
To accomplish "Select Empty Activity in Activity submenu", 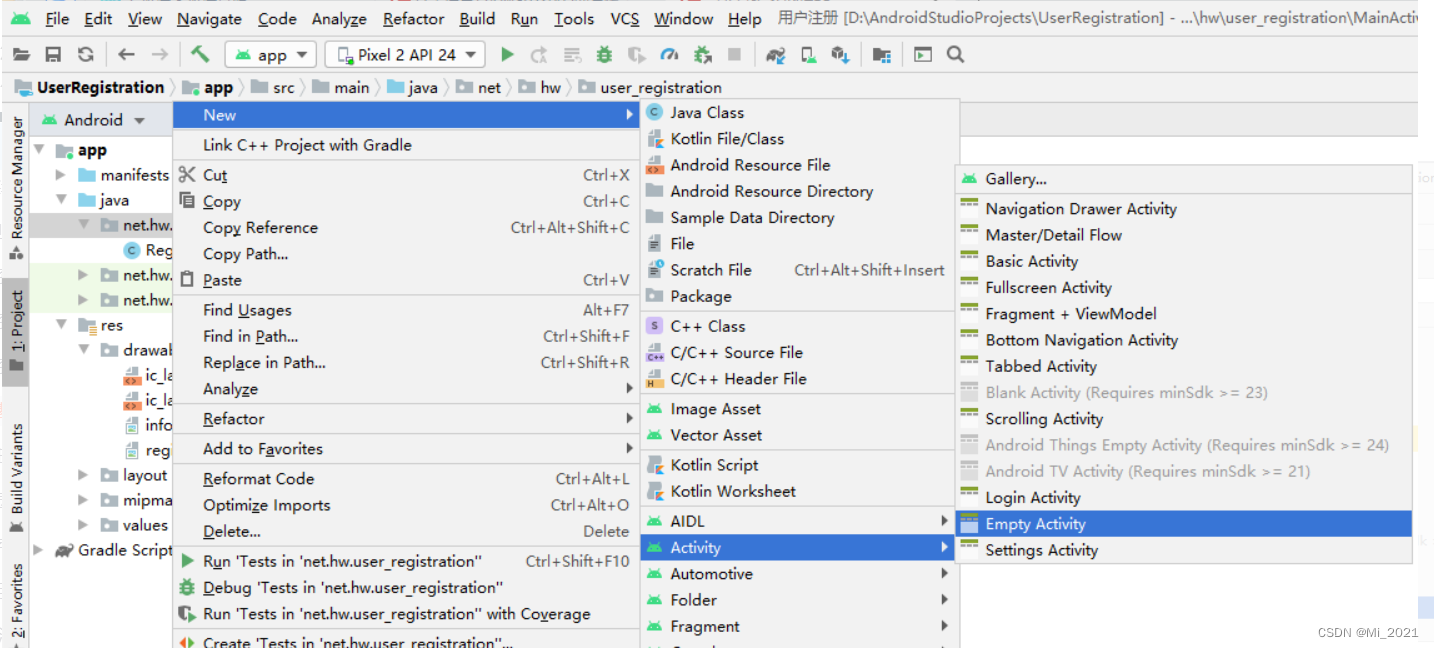I will (x=1184, y=524).
